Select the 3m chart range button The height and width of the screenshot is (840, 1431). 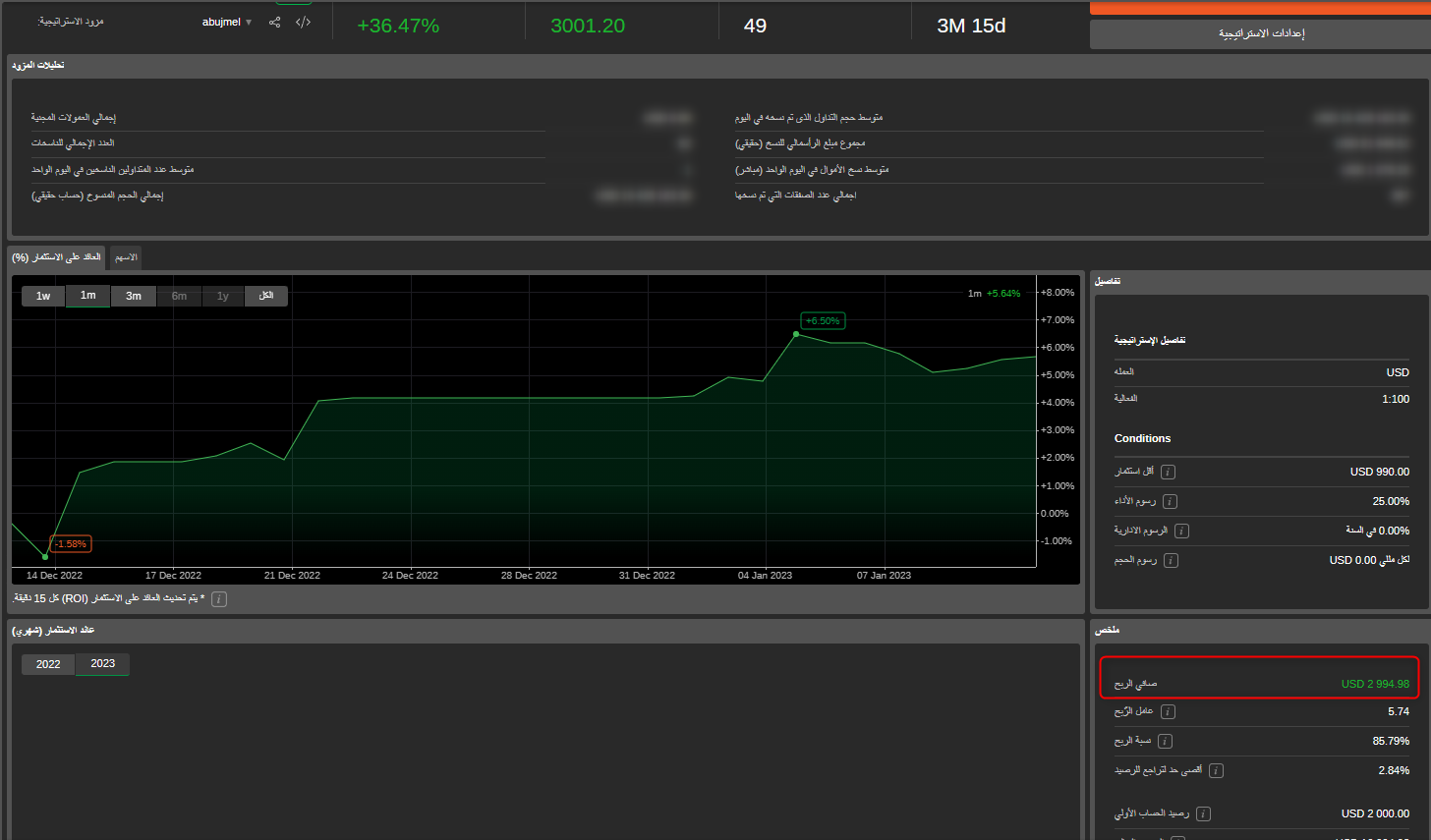(134, 296)
